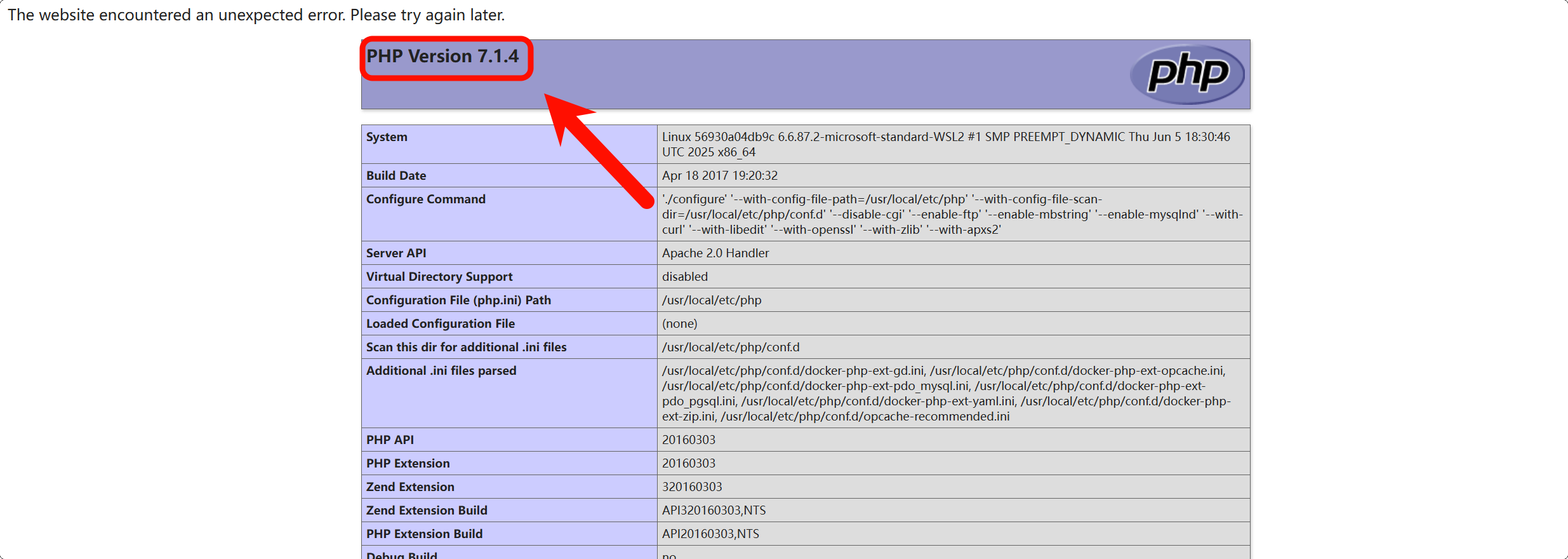The image size is (1568, 559).
Task: Click the ./configure command value text
Action: 952,215
